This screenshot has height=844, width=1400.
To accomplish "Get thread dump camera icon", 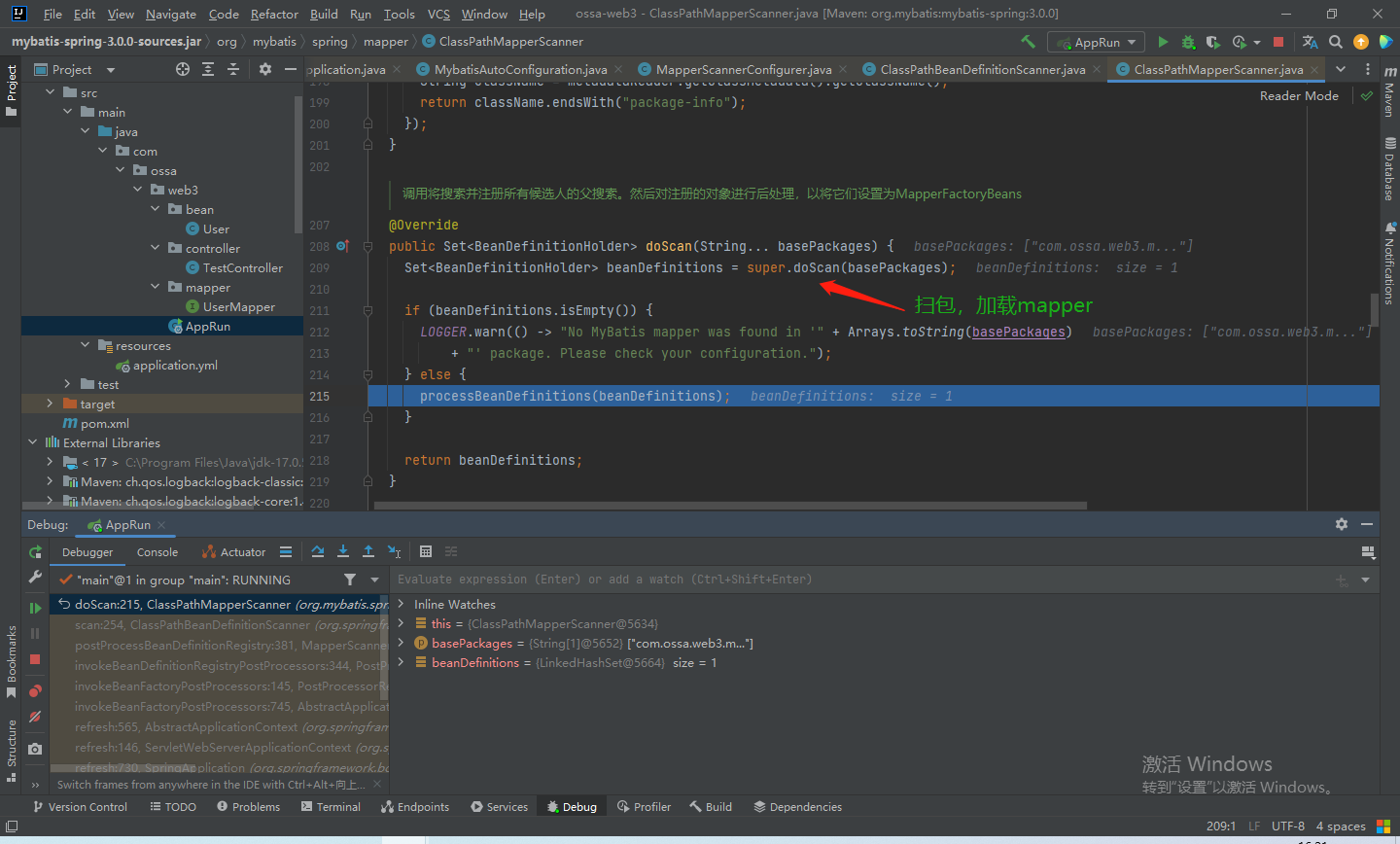I will tap(35, 749).
